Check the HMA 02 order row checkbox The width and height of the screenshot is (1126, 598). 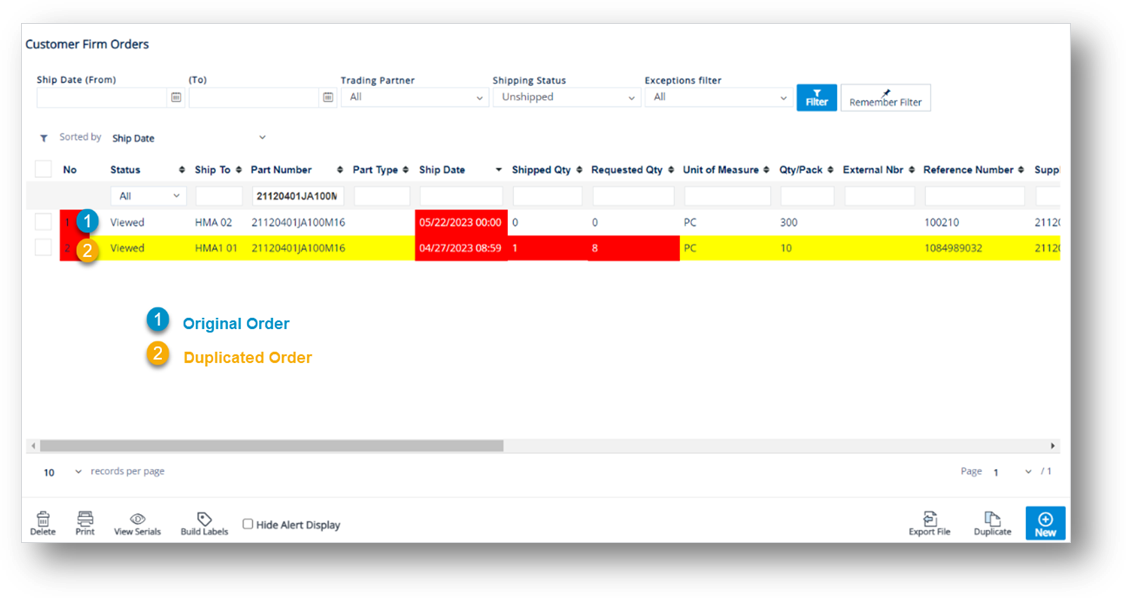coord(43,222)
